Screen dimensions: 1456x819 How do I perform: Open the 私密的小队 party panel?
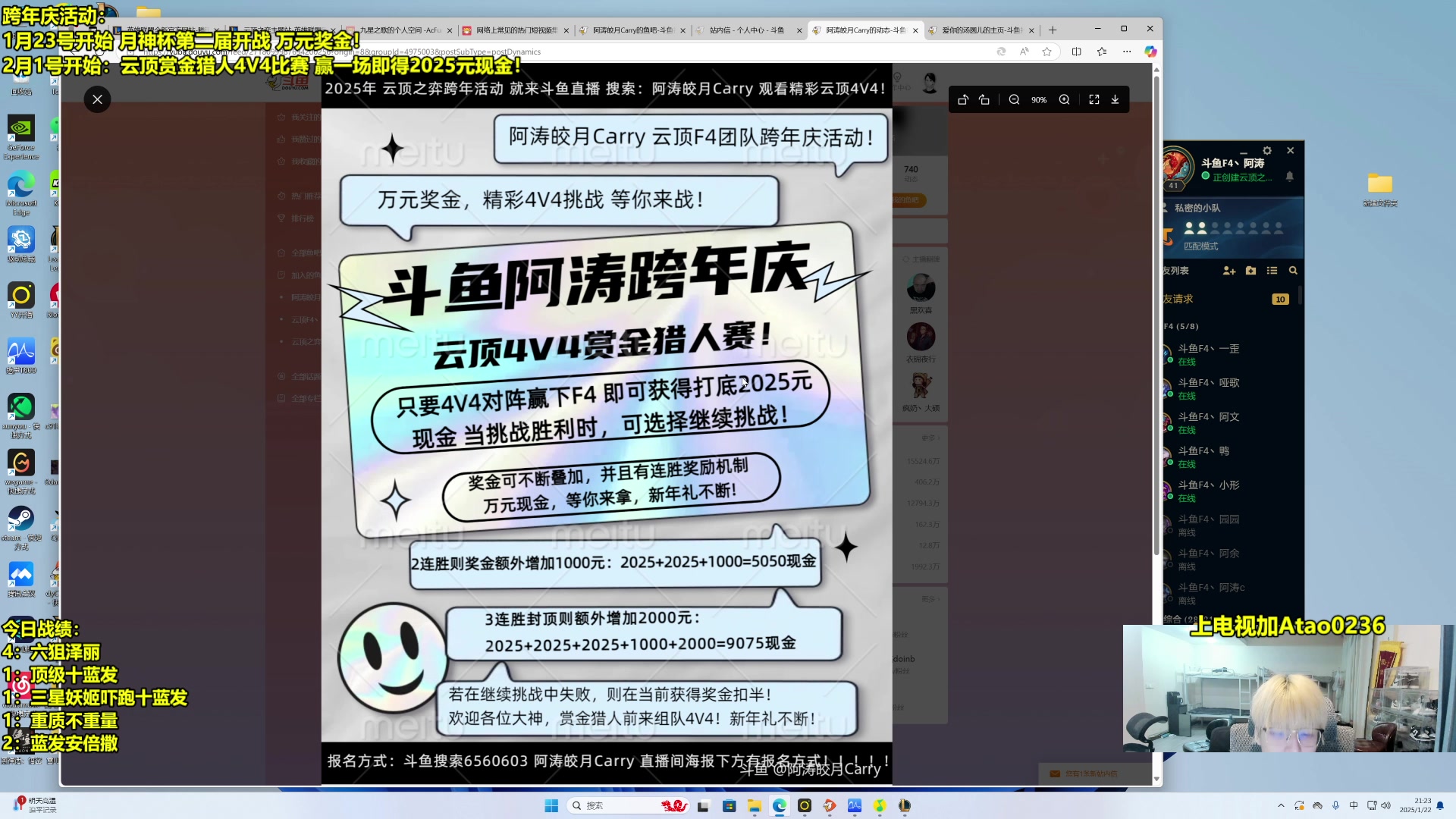[1233, 227]
